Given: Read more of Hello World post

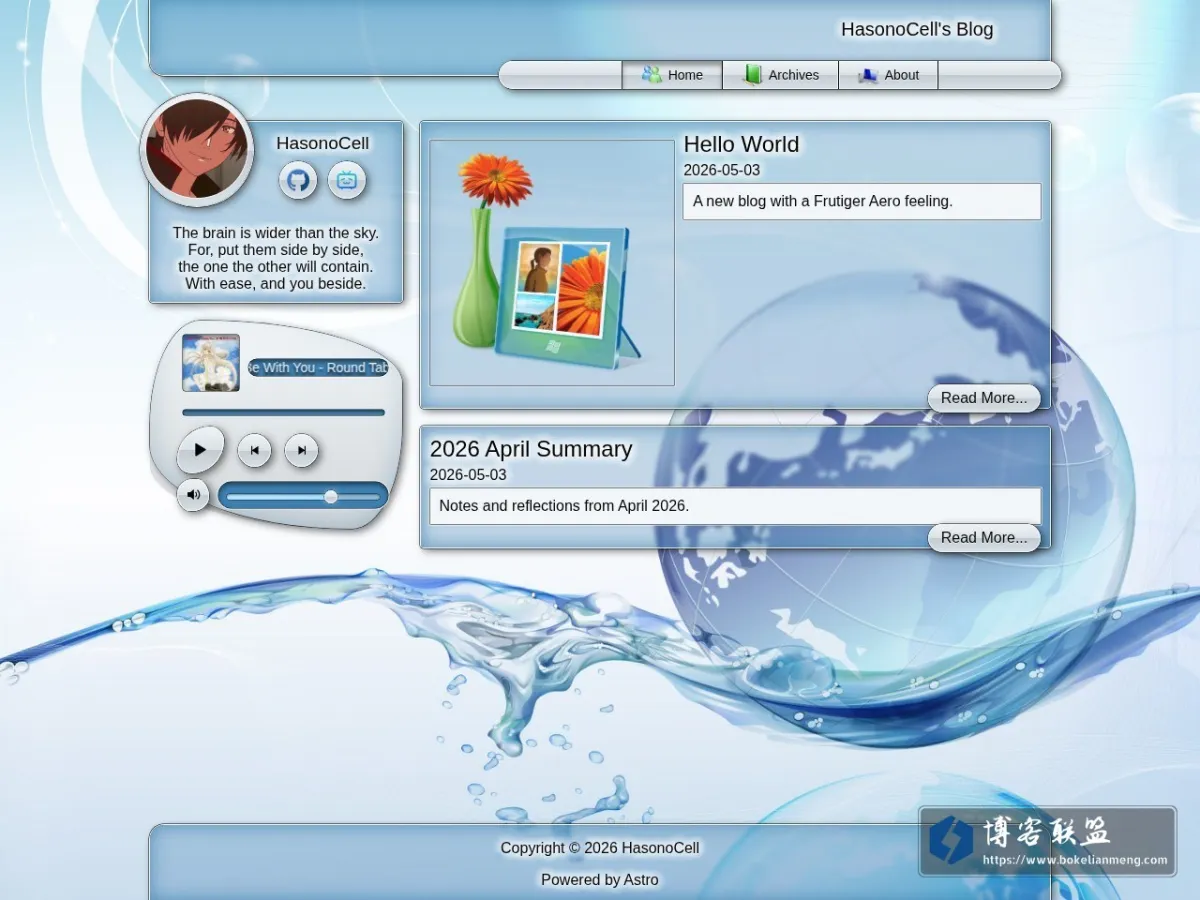Looking at the screenshot, I should 984,398.
